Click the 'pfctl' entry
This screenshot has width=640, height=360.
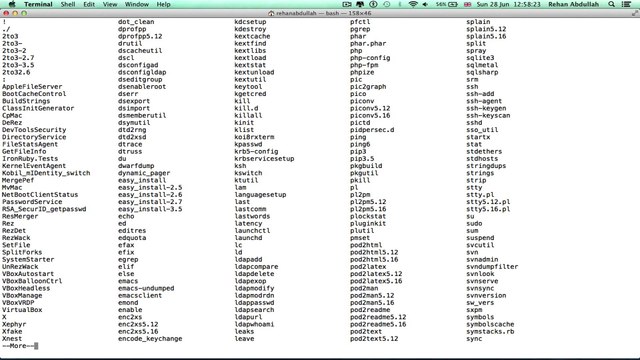tap(360, 22)
